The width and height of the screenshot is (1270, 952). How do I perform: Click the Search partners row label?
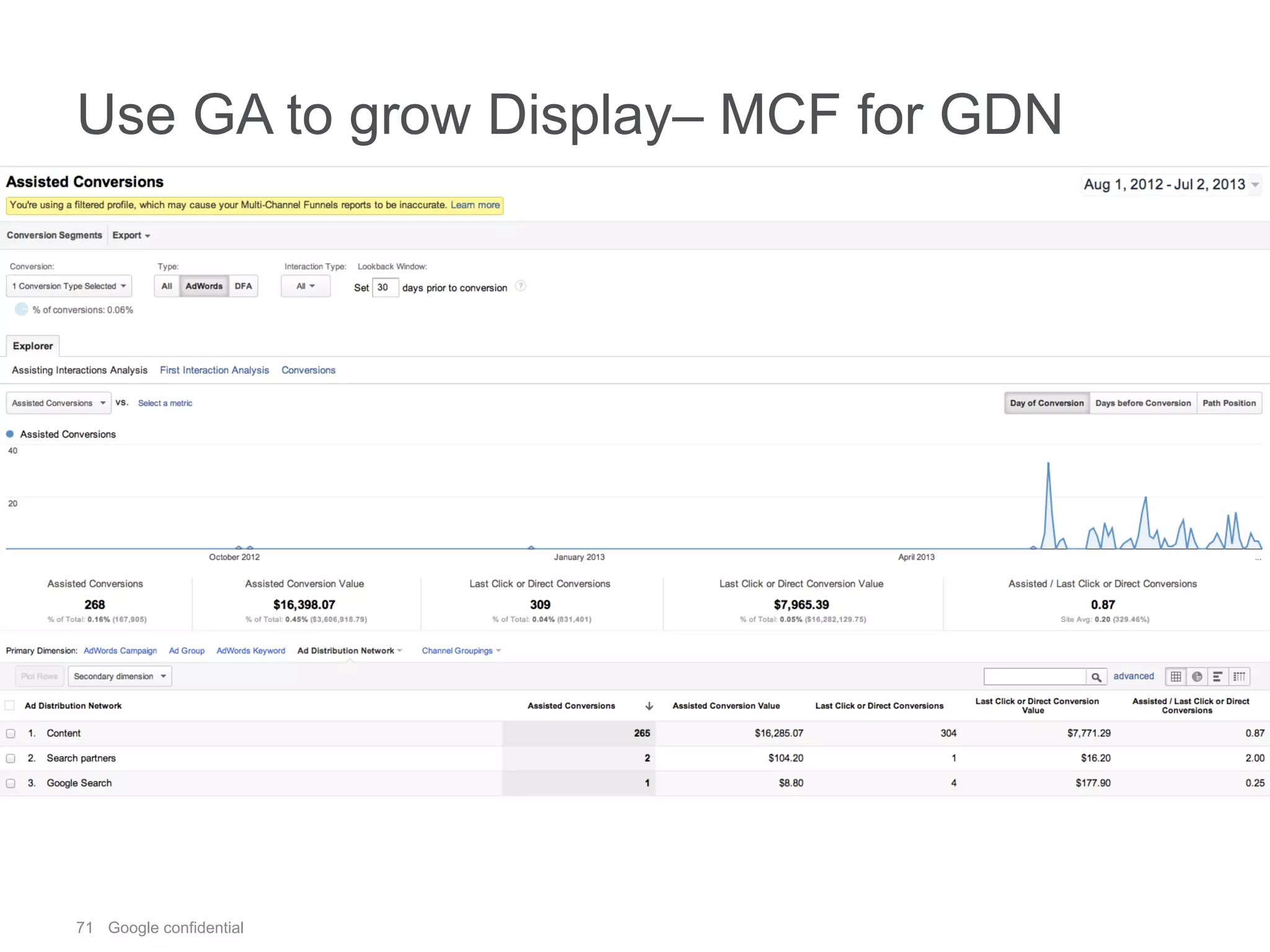click(x=81, y=758)
